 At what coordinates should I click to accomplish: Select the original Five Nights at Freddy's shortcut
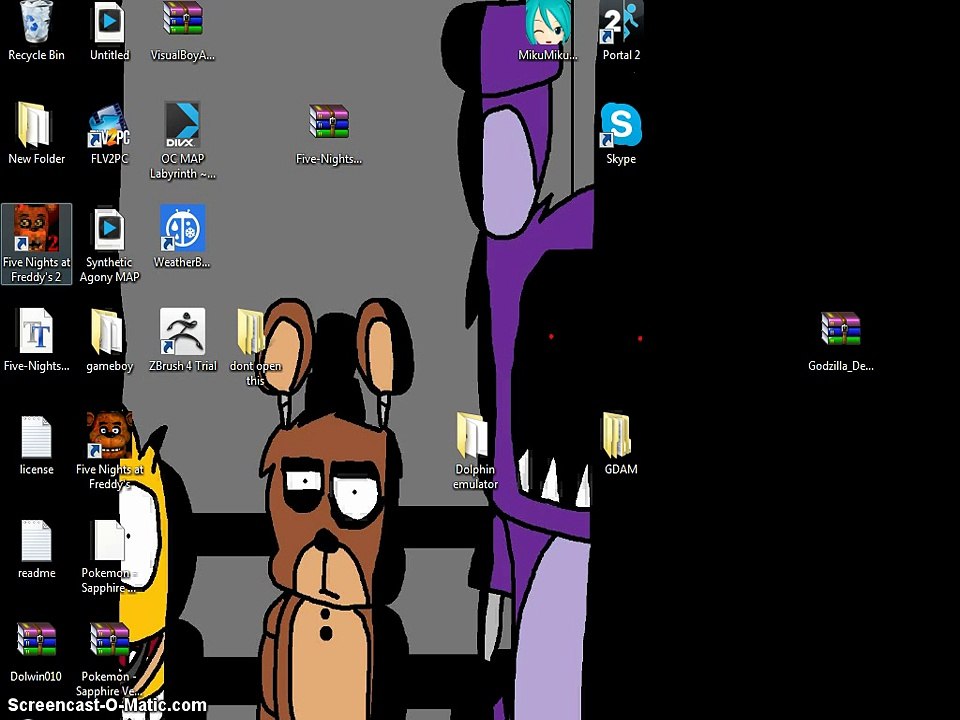tap(110, 451)
